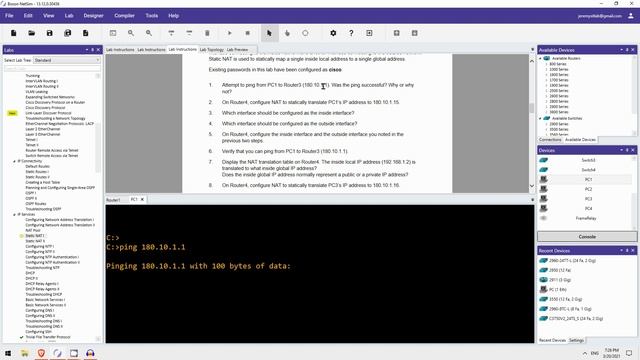This screenshot has width=640, height=360.
Task: Click the play start toolbar button
Action: 229,33
